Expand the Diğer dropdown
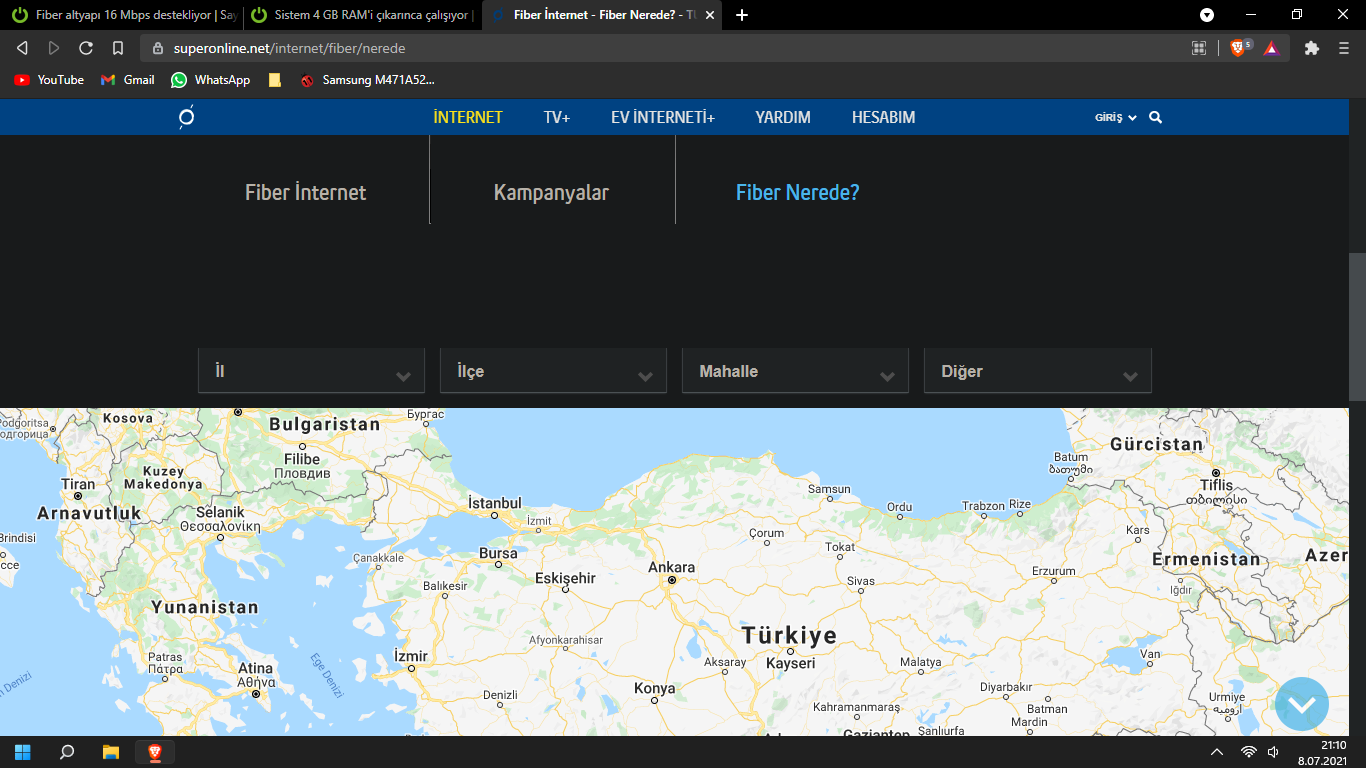Viewport: 1366px width, 768px height. [x=1038, y=371]
